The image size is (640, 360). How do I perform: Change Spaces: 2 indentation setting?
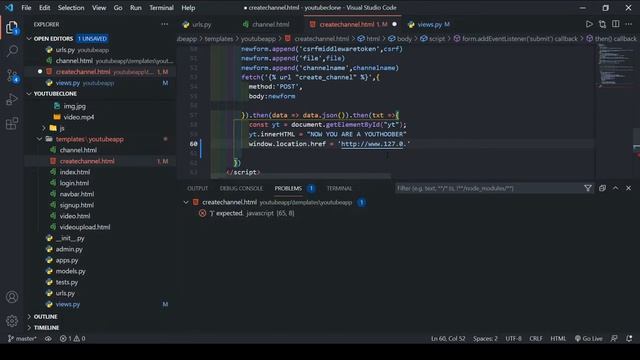[x=485, y=338]
